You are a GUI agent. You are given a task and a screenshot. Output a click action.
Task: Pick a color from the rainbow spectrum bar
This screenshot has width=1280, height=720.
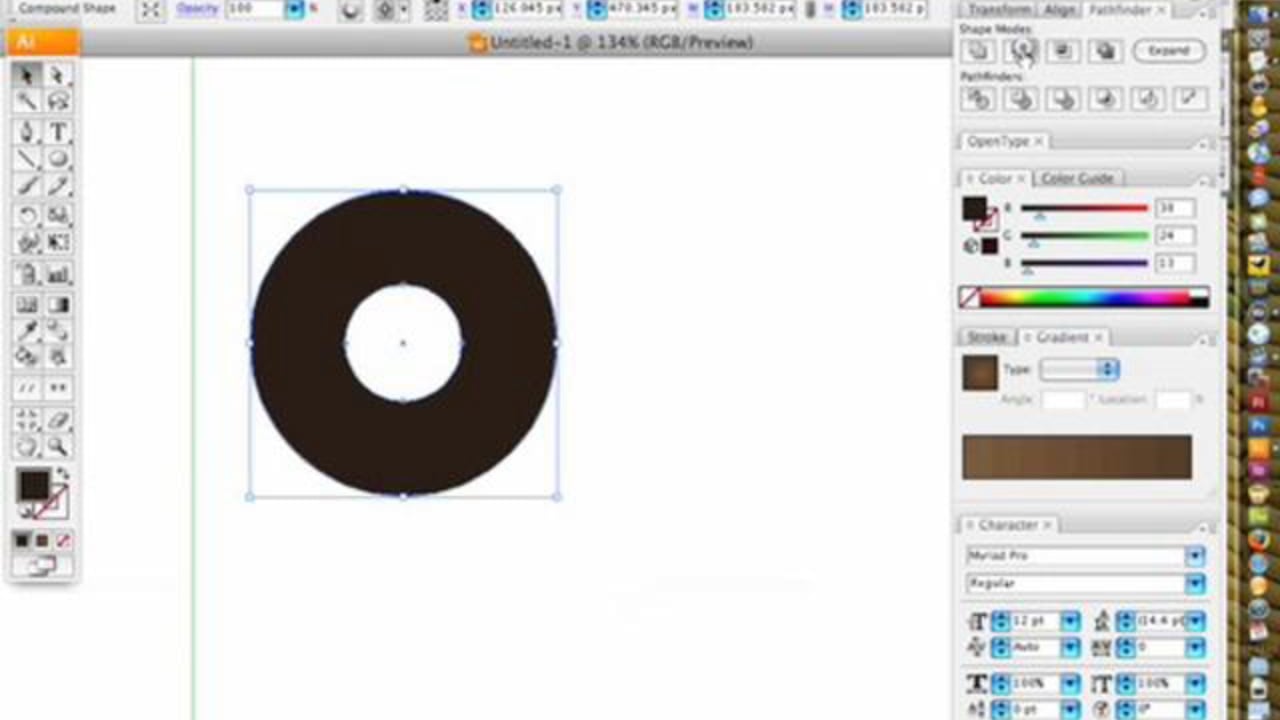(x=1080, y=297)
